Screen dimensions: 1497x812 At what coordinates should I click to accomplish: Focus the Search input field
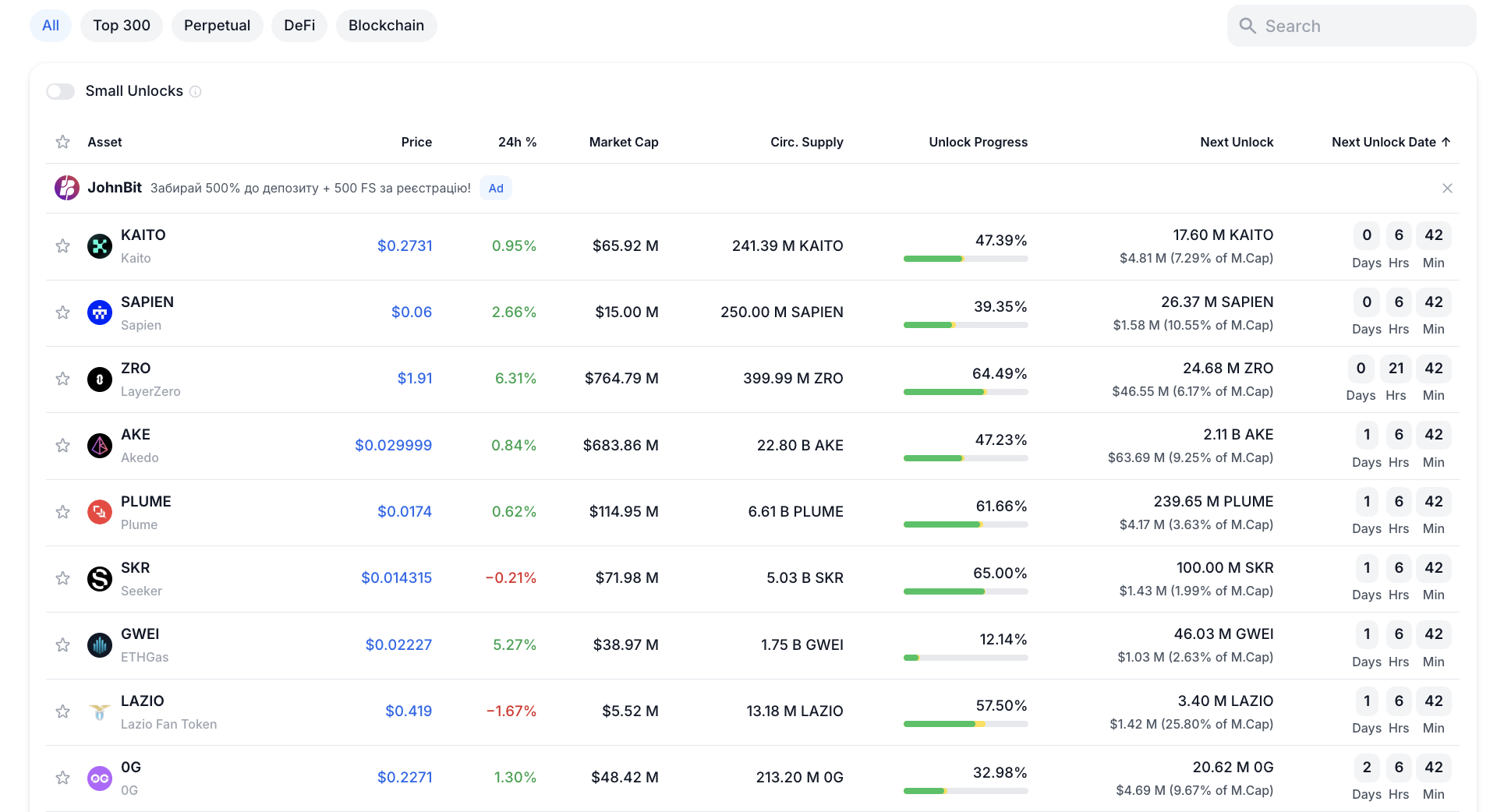click(x=1351, y=26)
